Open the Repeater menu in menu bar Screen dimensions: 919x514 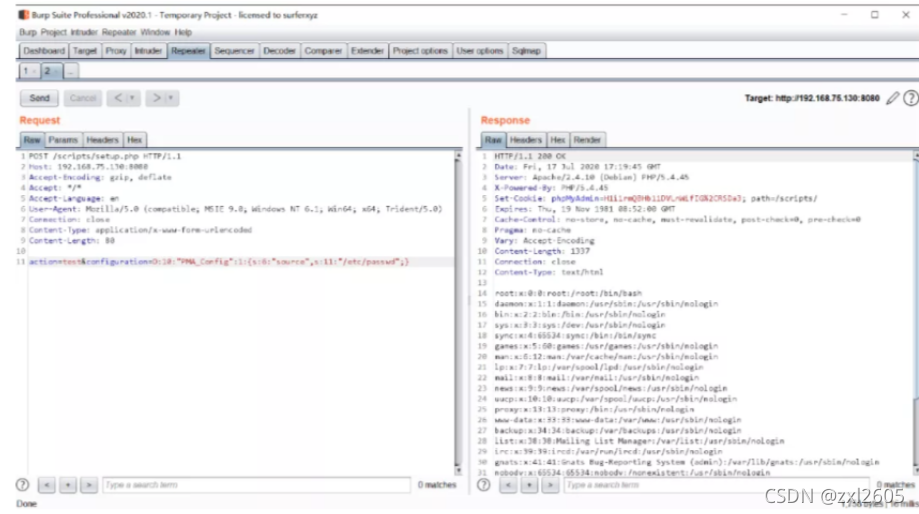[x=119, y=32]
